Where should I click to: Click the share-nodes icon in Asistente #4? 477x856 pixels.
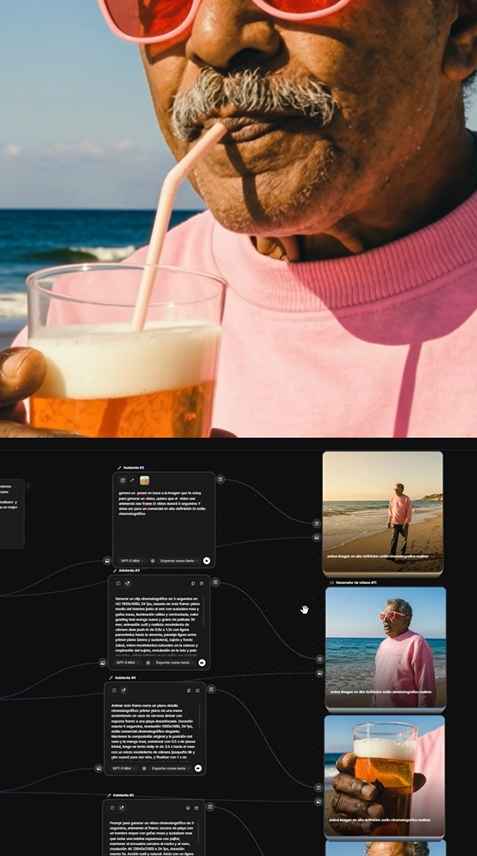point(123,690)
